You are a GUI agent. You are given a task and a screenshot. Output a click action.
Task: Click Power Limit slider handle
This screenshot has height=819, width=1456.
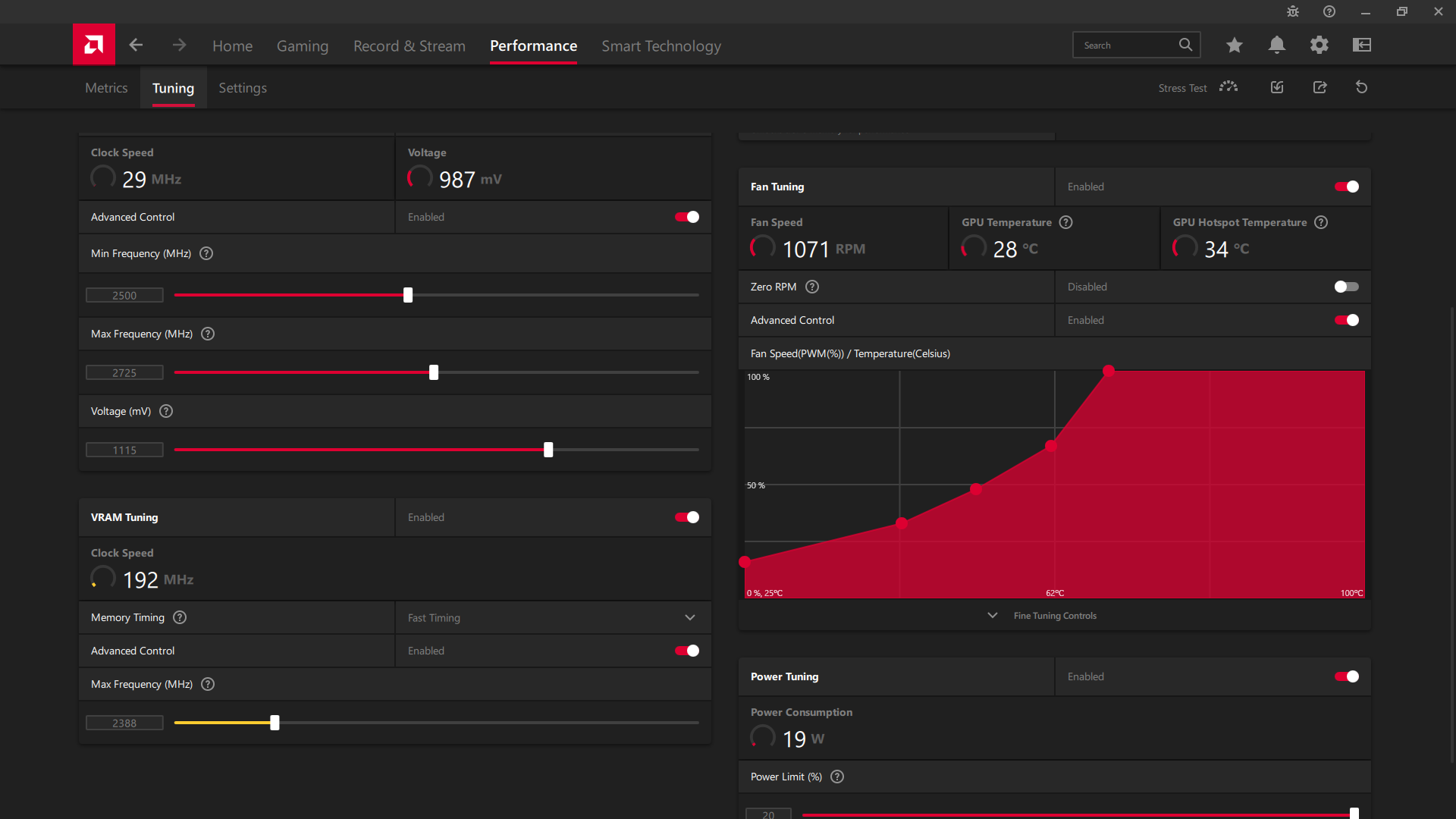click(x=1354, y=814)
